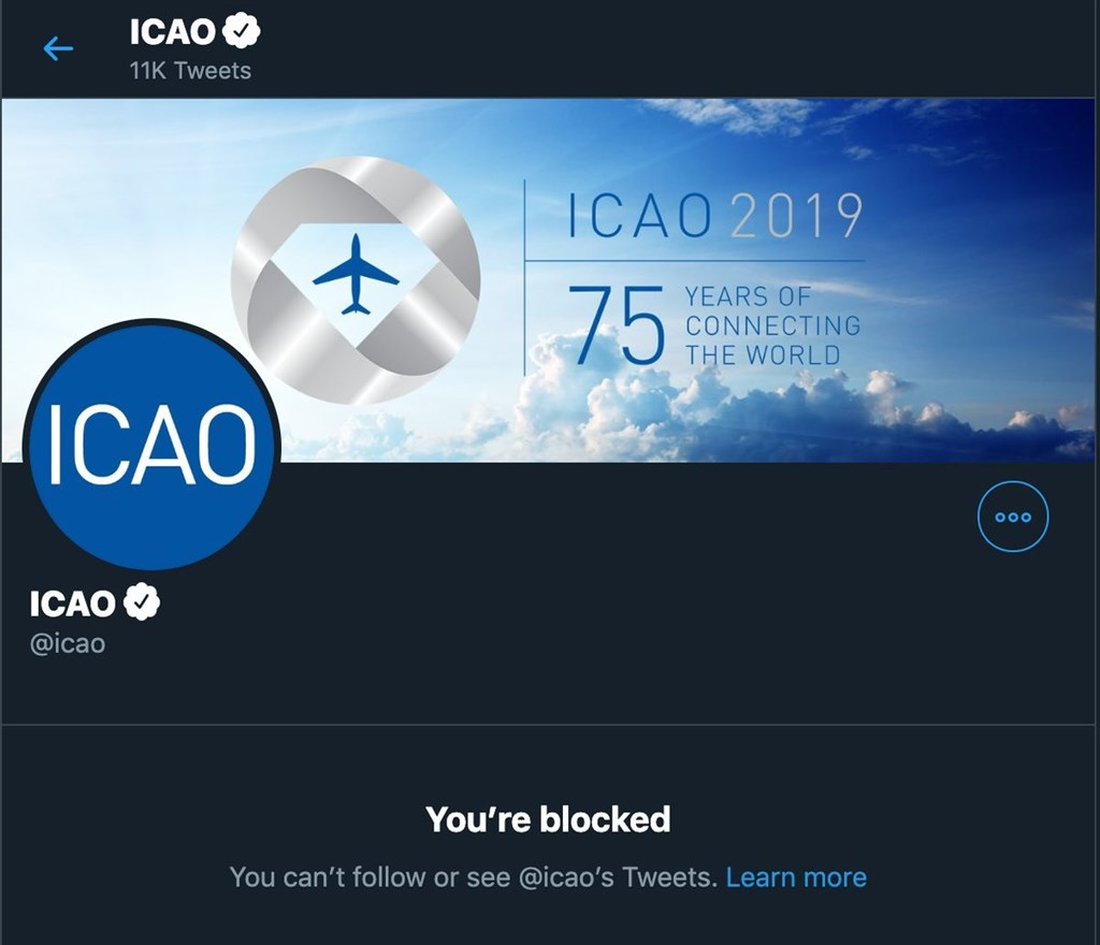This screenshot has height=945, width=1100.
Task: Open the blue ICAO profile avatar
Action: pos(151,446)
